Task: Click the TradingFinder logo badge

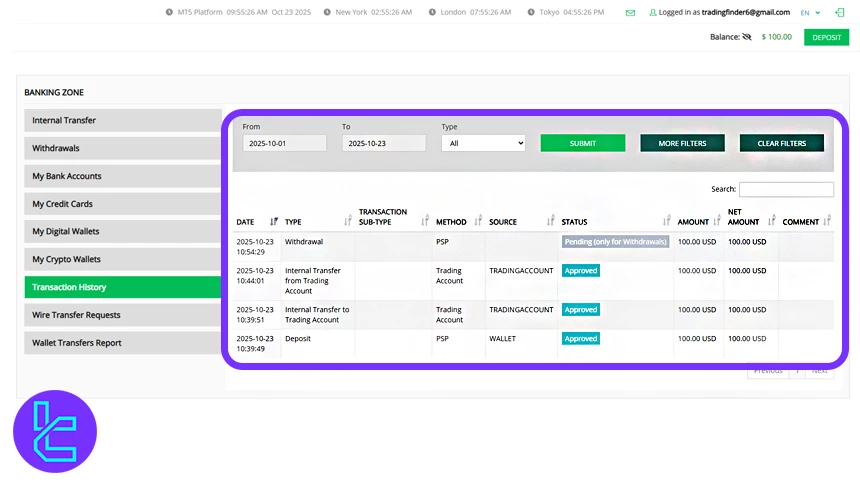Action: pyautogui.click(x=55, y=431)
